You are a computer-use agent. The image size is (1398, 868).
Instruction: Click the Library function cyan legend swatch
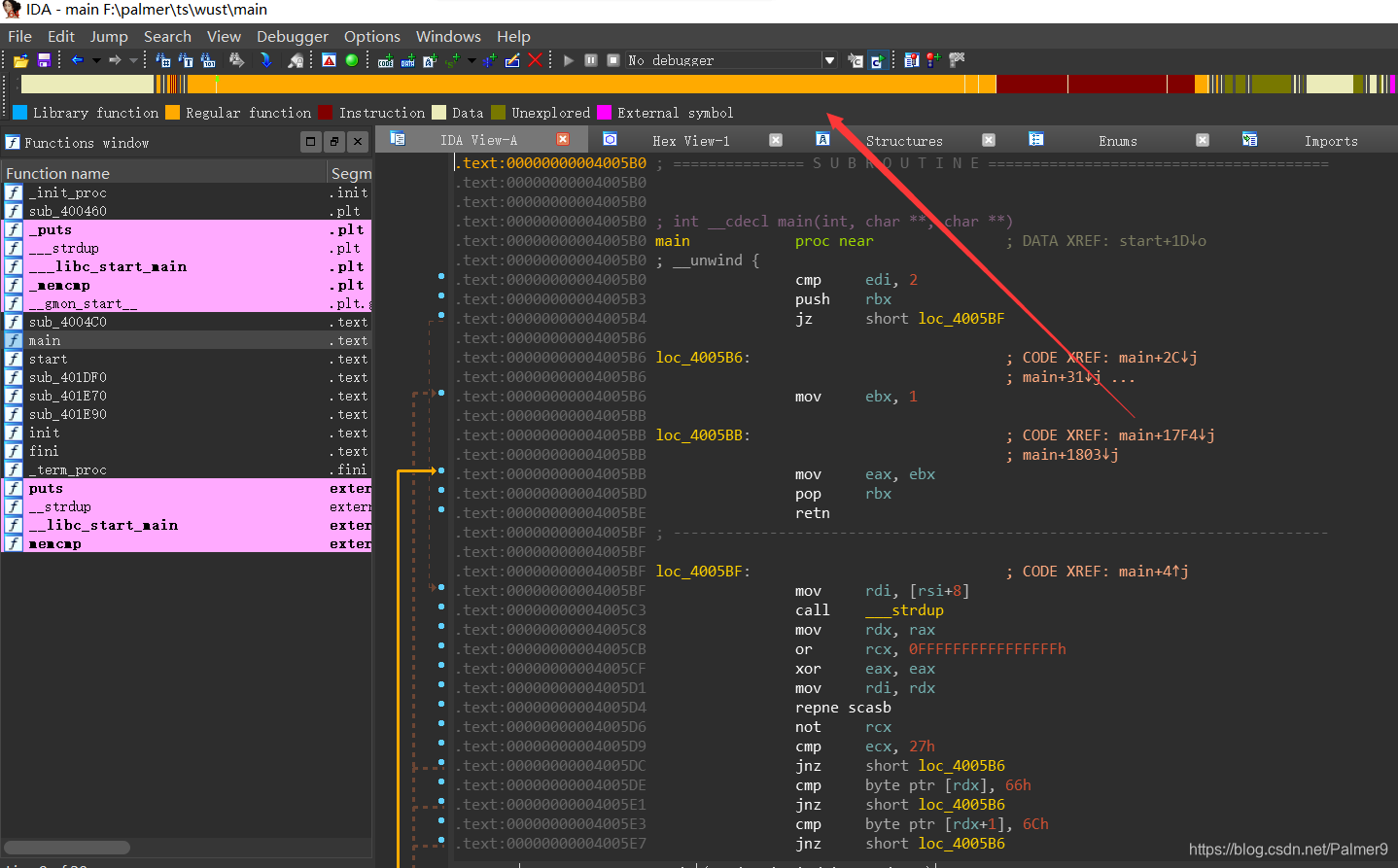tap(19, 113)
